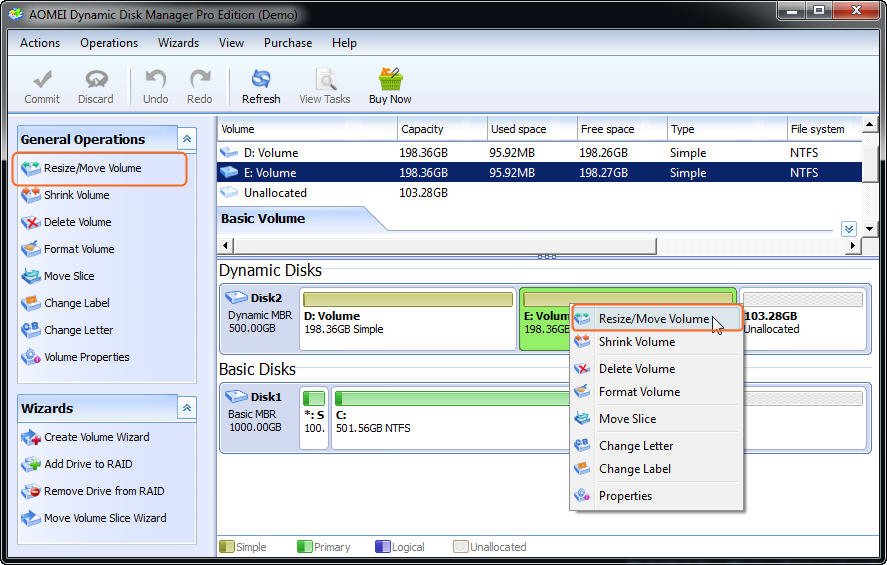Click the Redo arrow icon
887x565 pixels.
coord(200,79)
